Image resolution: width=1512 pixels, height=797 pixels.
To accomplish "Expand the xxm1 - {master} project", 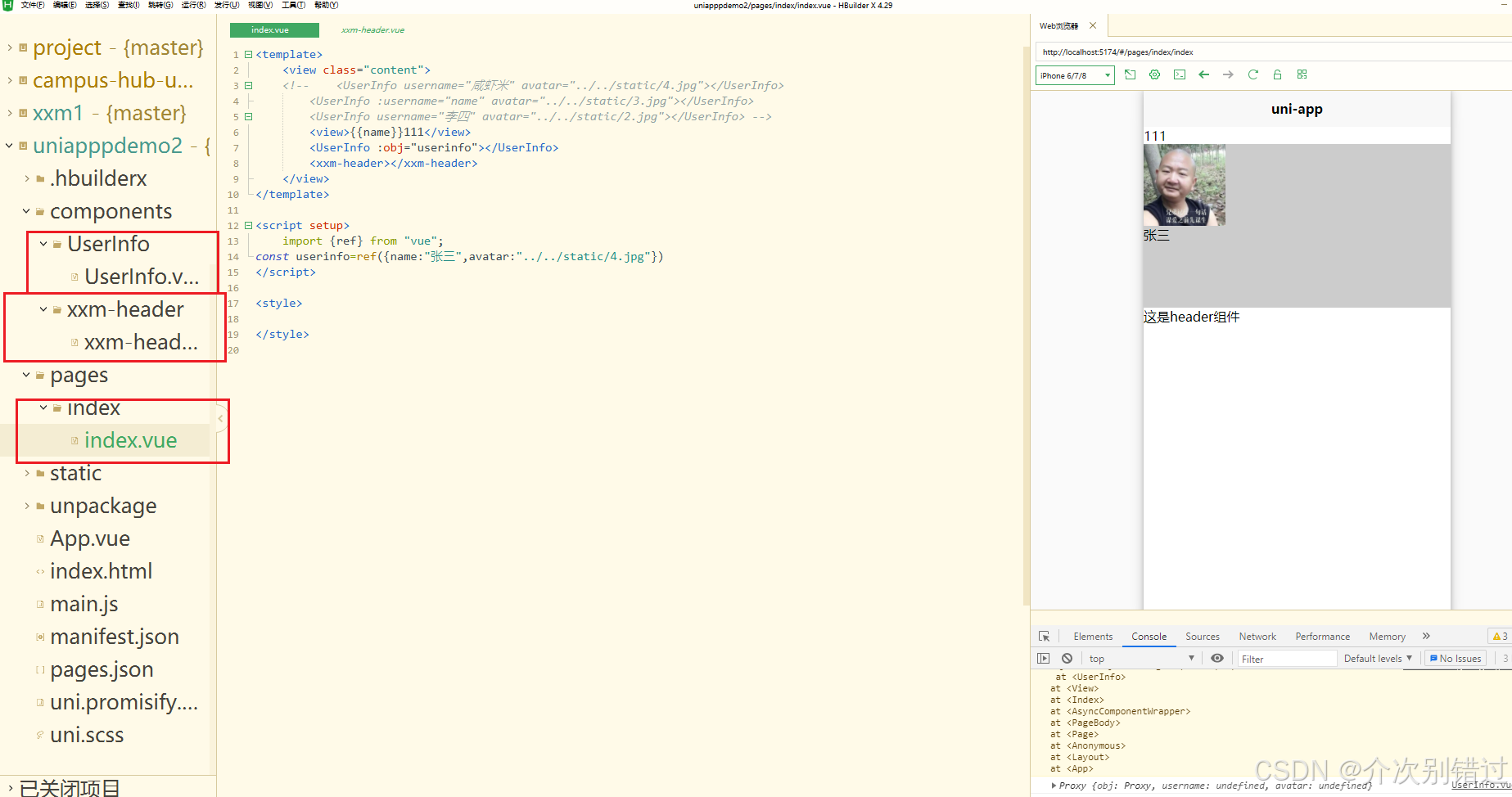I will (10, 113).
